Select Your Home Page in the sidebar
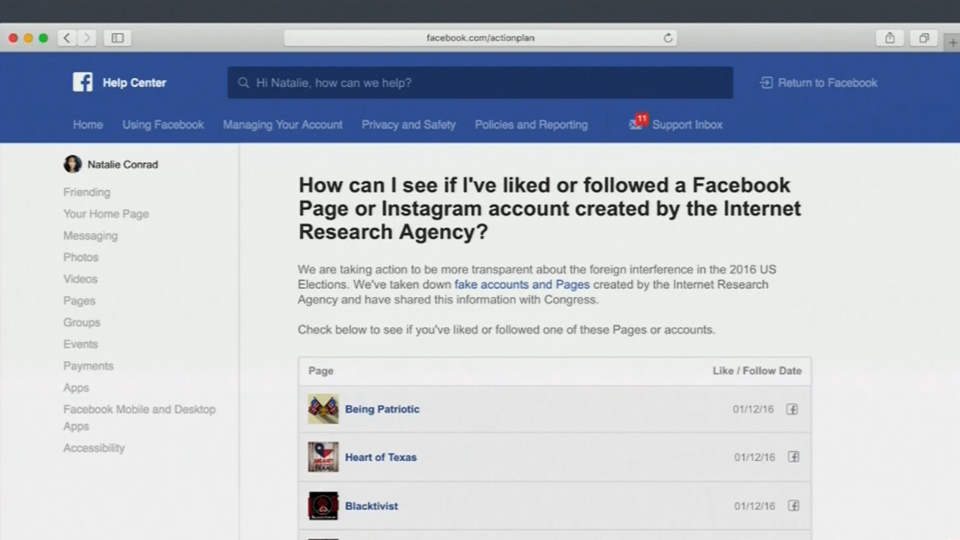 click(x=106, y=214)
